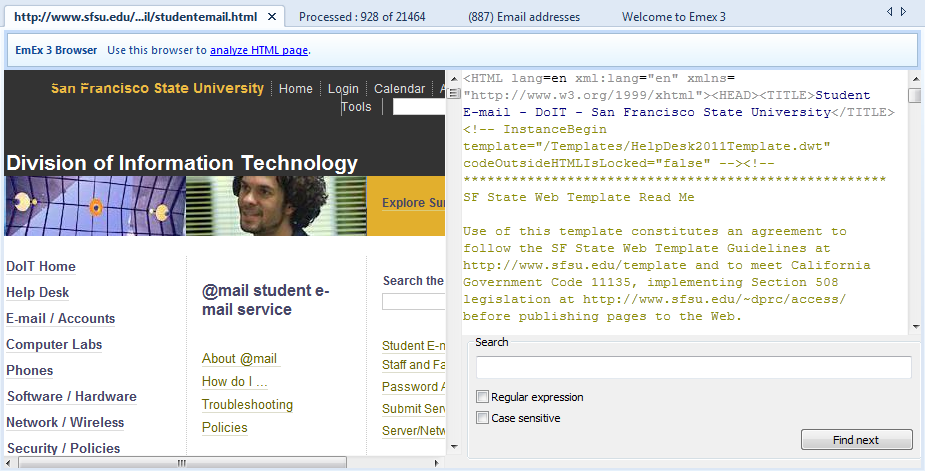Viewport: 925px width, 471px height.
Task: Focus the Search text field
Action: coord(694,368)
